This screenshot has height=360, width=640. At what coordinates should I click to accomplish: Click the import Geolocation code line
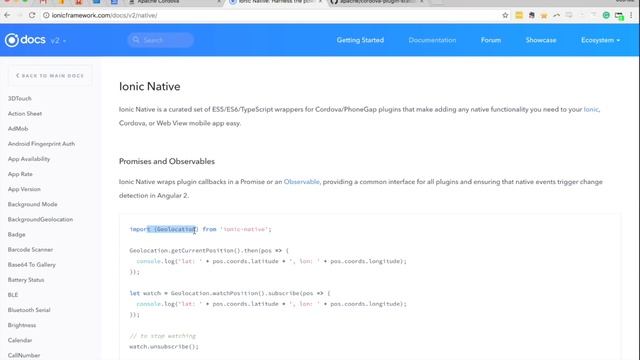pos(200,229)
